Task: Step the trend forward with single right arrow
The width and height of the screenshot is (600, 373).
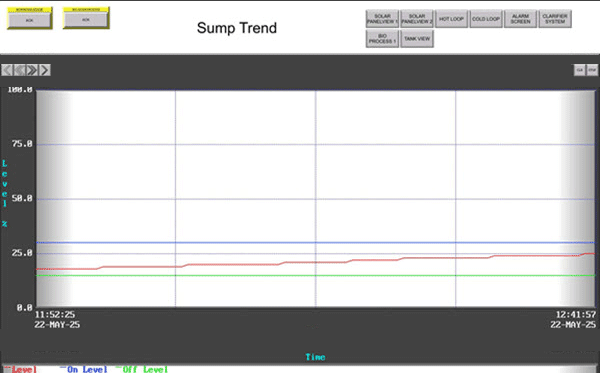Action: coord(45,70)
